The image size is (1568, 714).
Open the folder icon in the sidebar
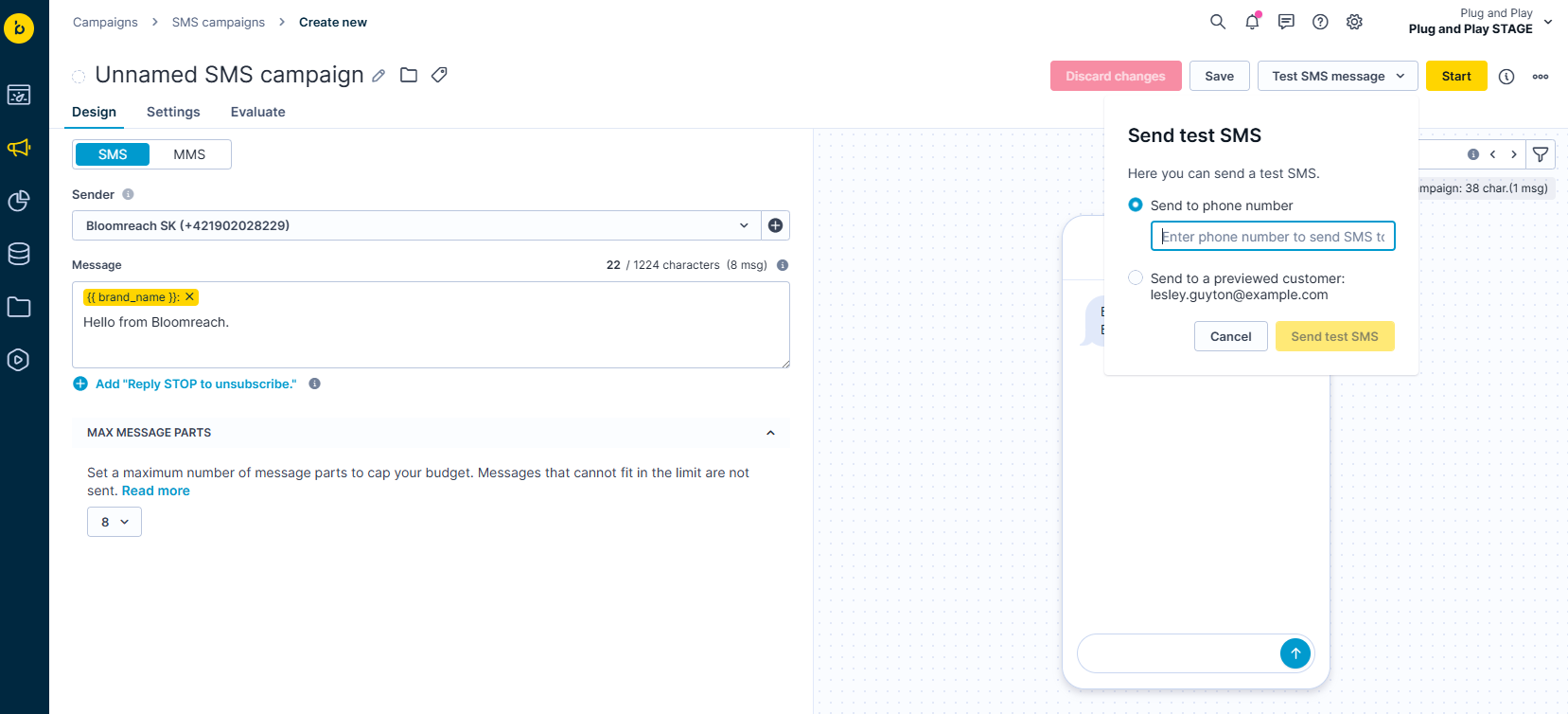[19, 307]
